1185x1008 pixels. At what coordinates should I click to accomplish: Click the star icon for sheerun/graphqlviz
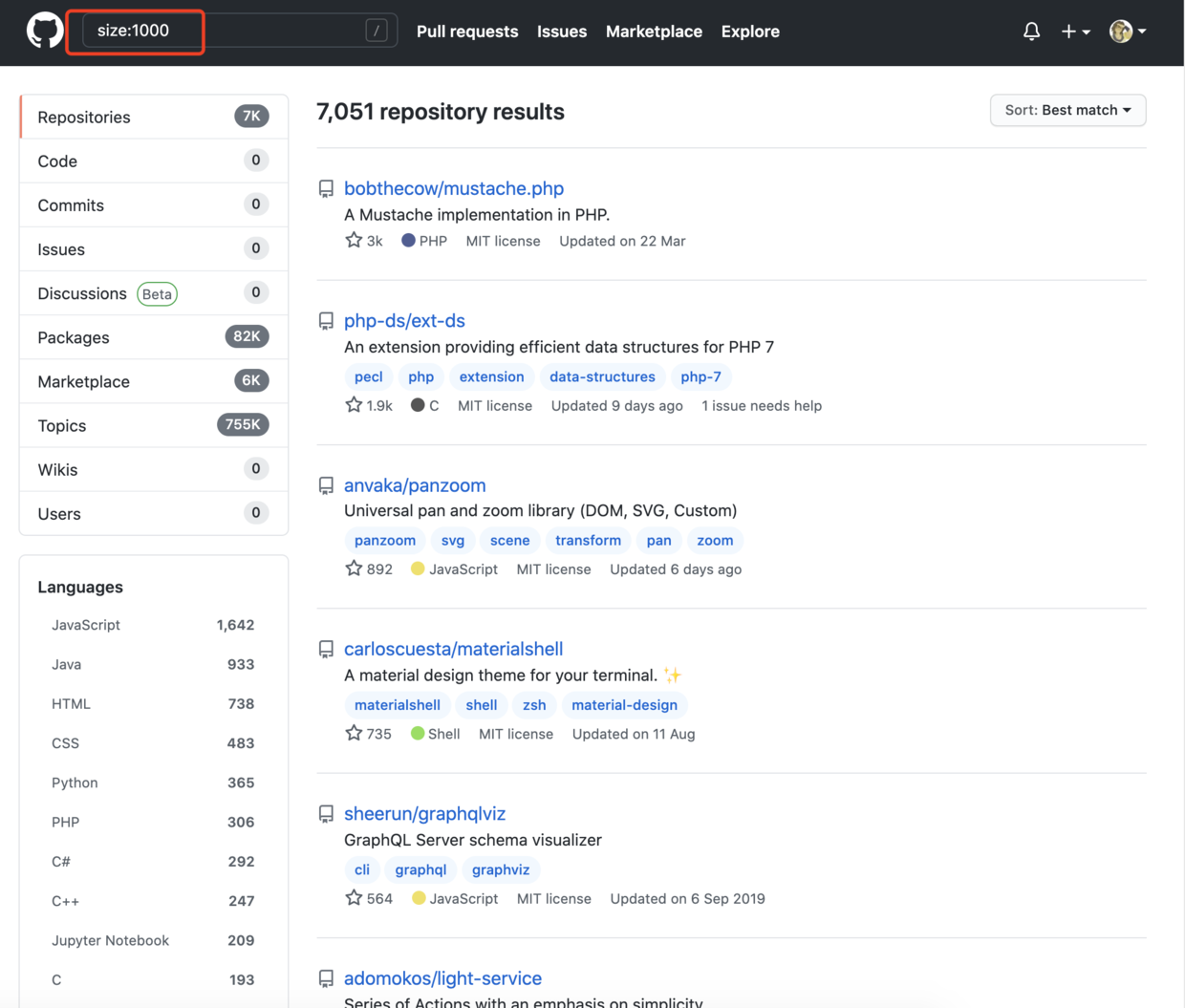[354, 898]
